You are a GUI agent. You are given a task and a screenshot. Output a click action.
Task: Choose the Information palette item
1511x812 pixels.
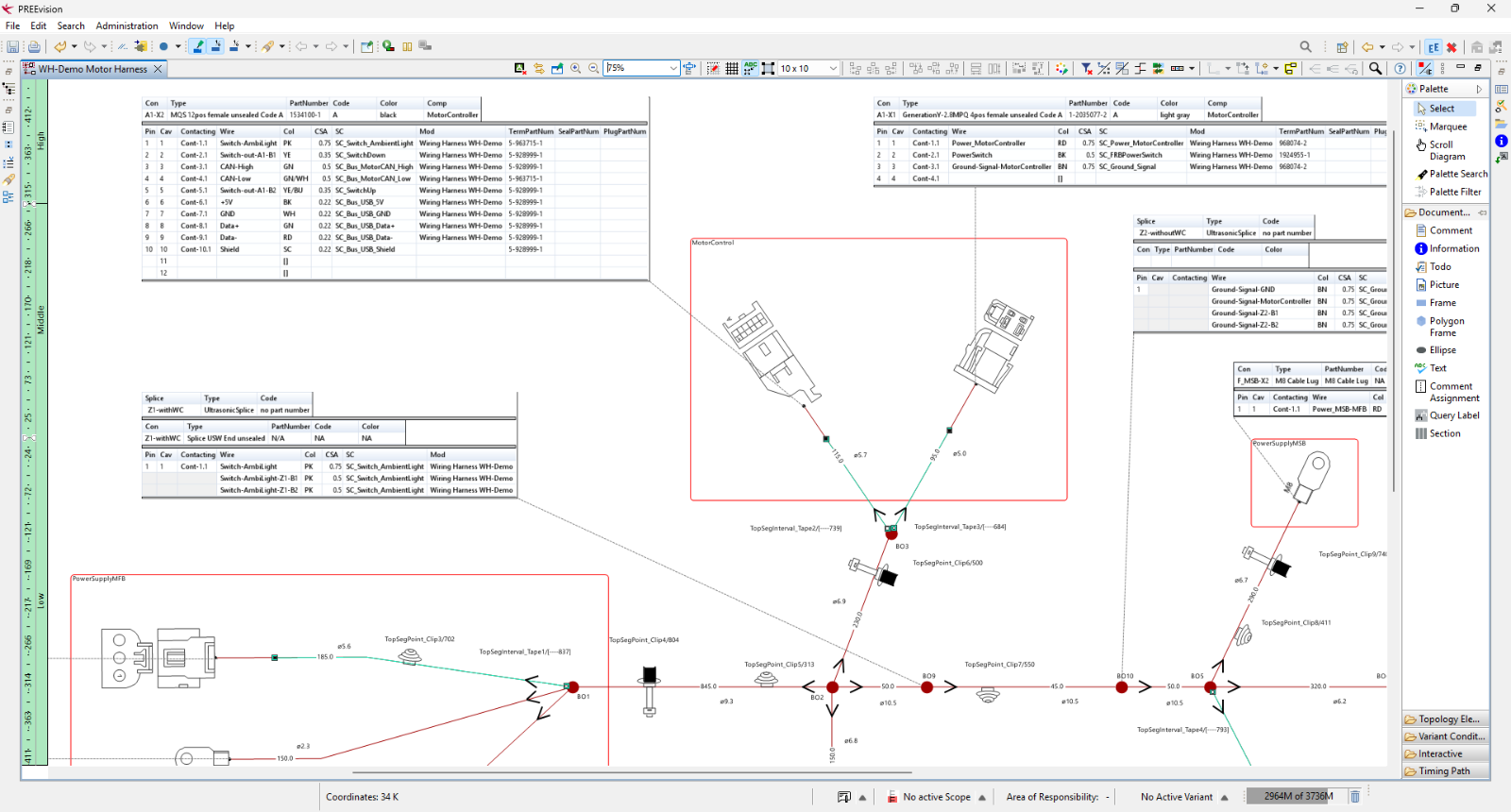tap(1448, 248)
